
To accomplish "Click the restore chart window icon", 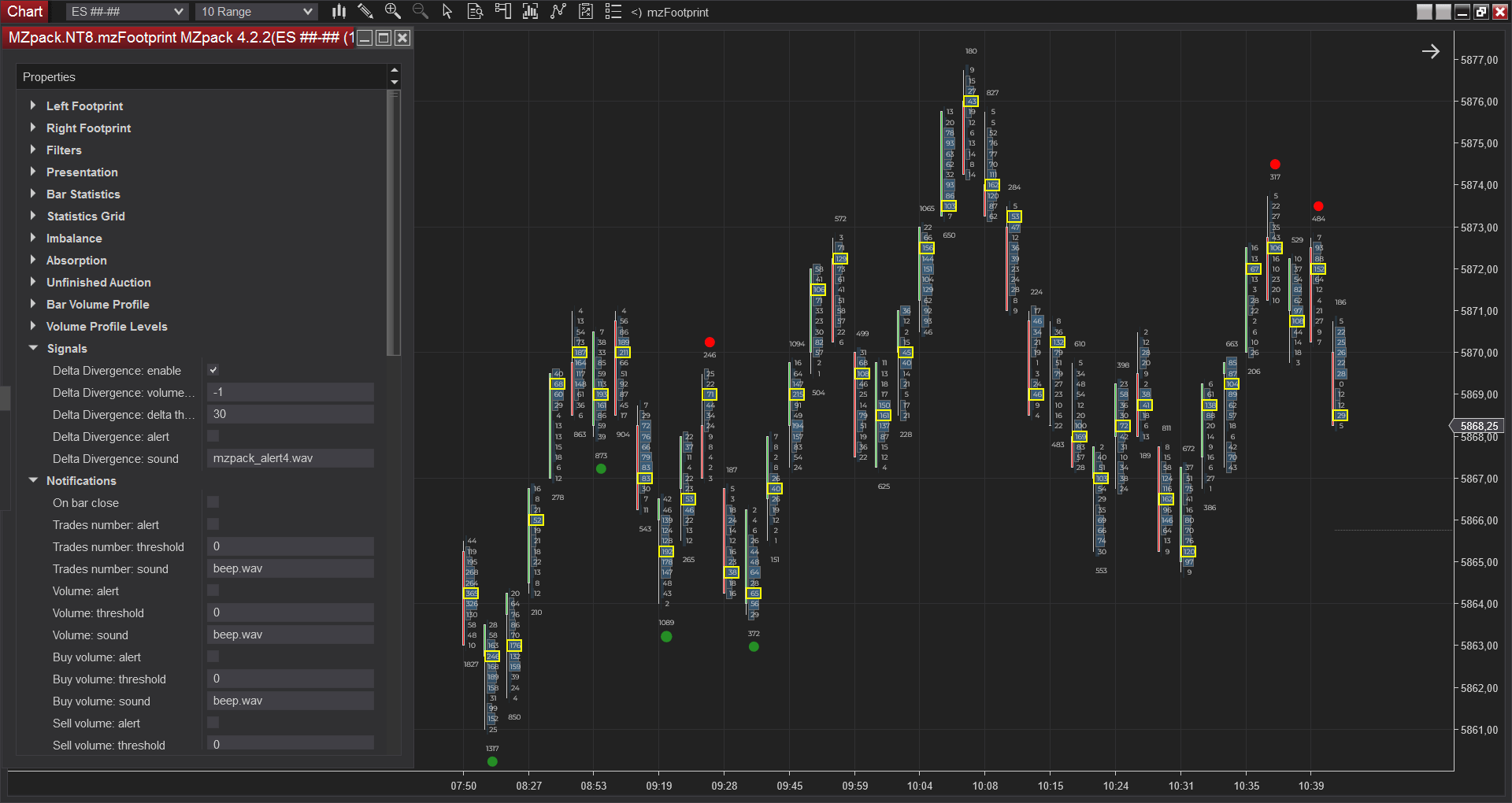I will 1481,12.
